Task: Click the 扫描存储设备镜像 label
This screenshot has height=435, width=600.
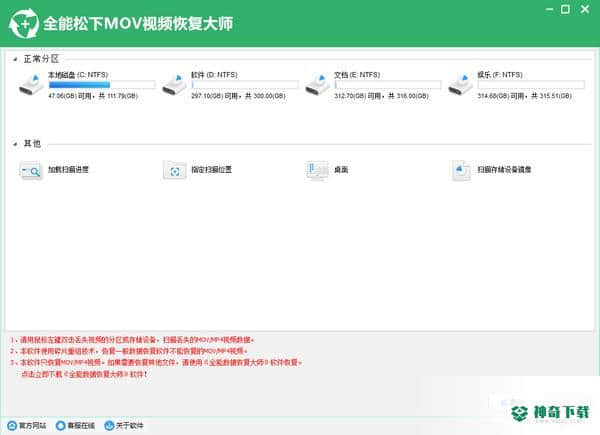Action: point(504,169)
